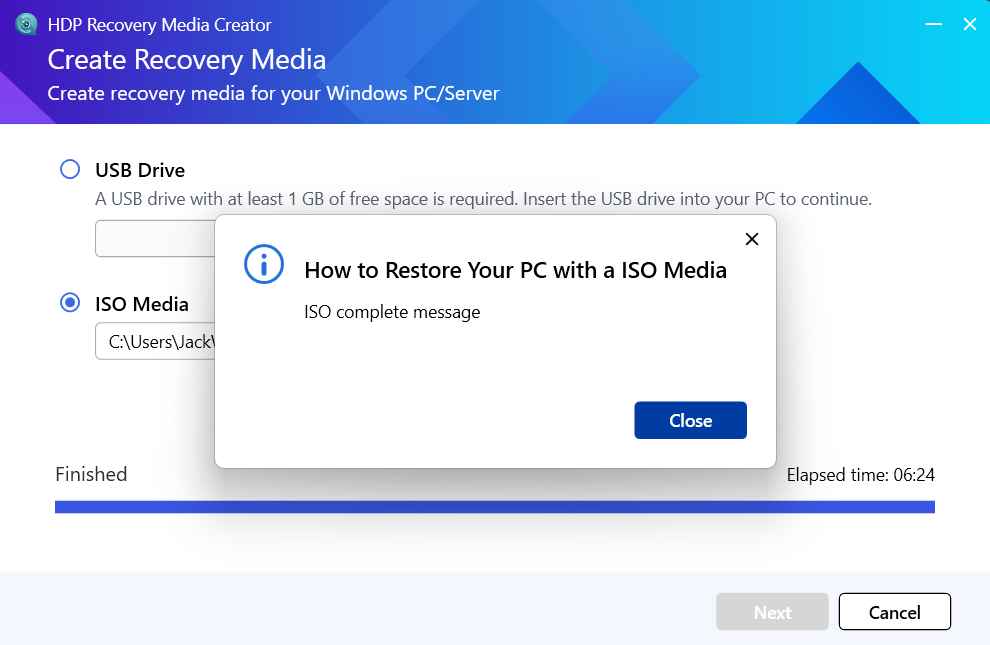Click the Create Recovery Media heading
This screenshot has height=645, width=990.
click(x=187, y=60)
